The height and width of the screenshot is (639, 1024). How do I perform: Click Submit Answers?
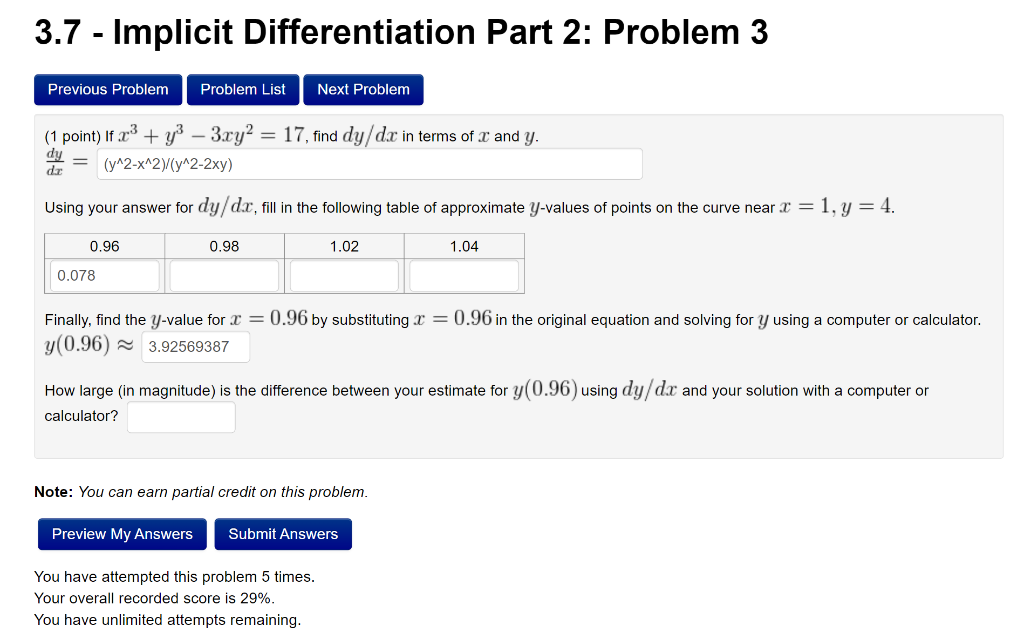click(x=283, y=533)
